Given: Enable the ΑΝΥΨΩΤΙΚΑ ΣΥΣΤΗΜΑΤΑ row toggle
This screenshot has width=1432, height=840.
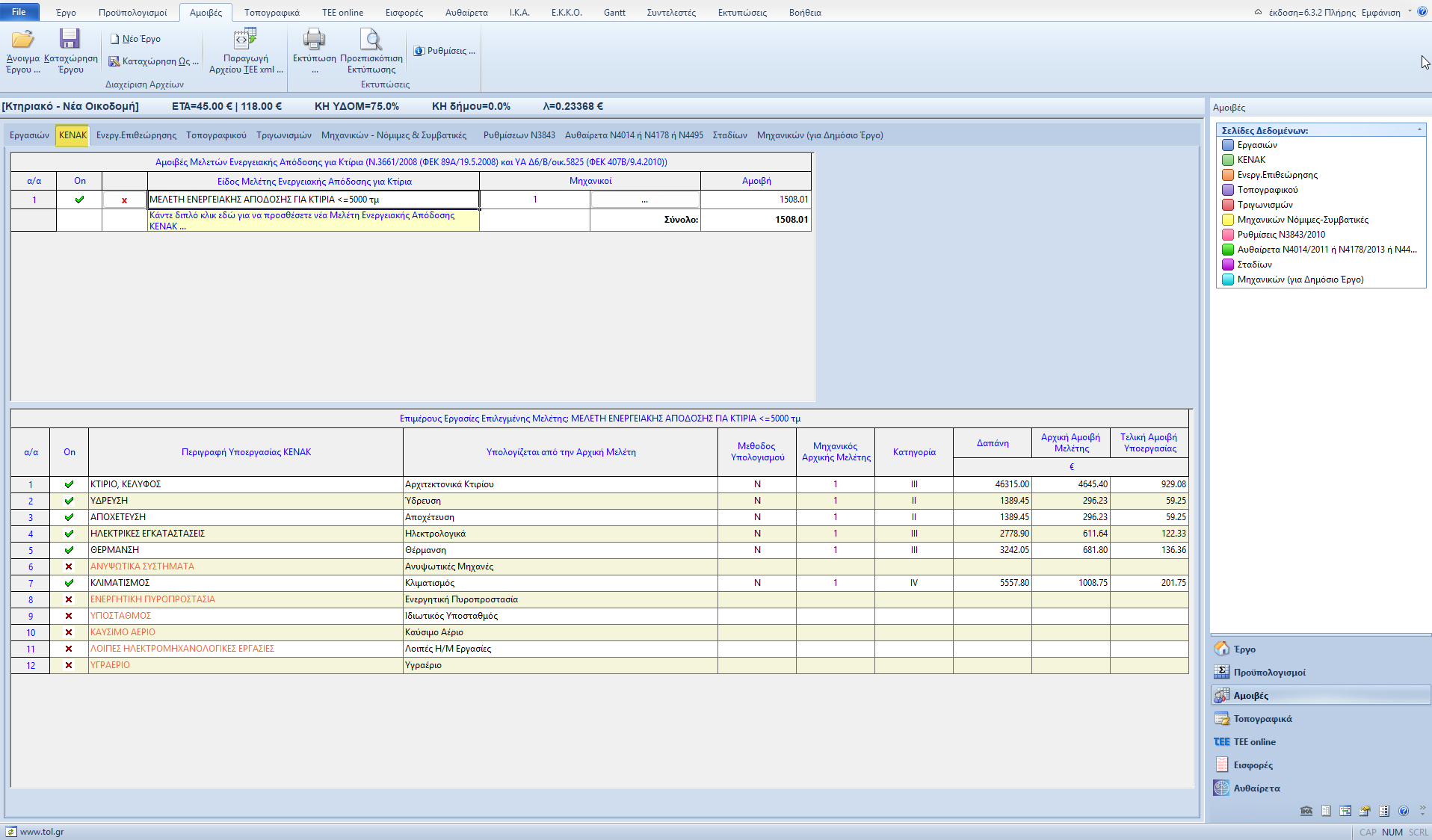Looking at the screenshot, I should pyautogui.click(x=69, y=566).
